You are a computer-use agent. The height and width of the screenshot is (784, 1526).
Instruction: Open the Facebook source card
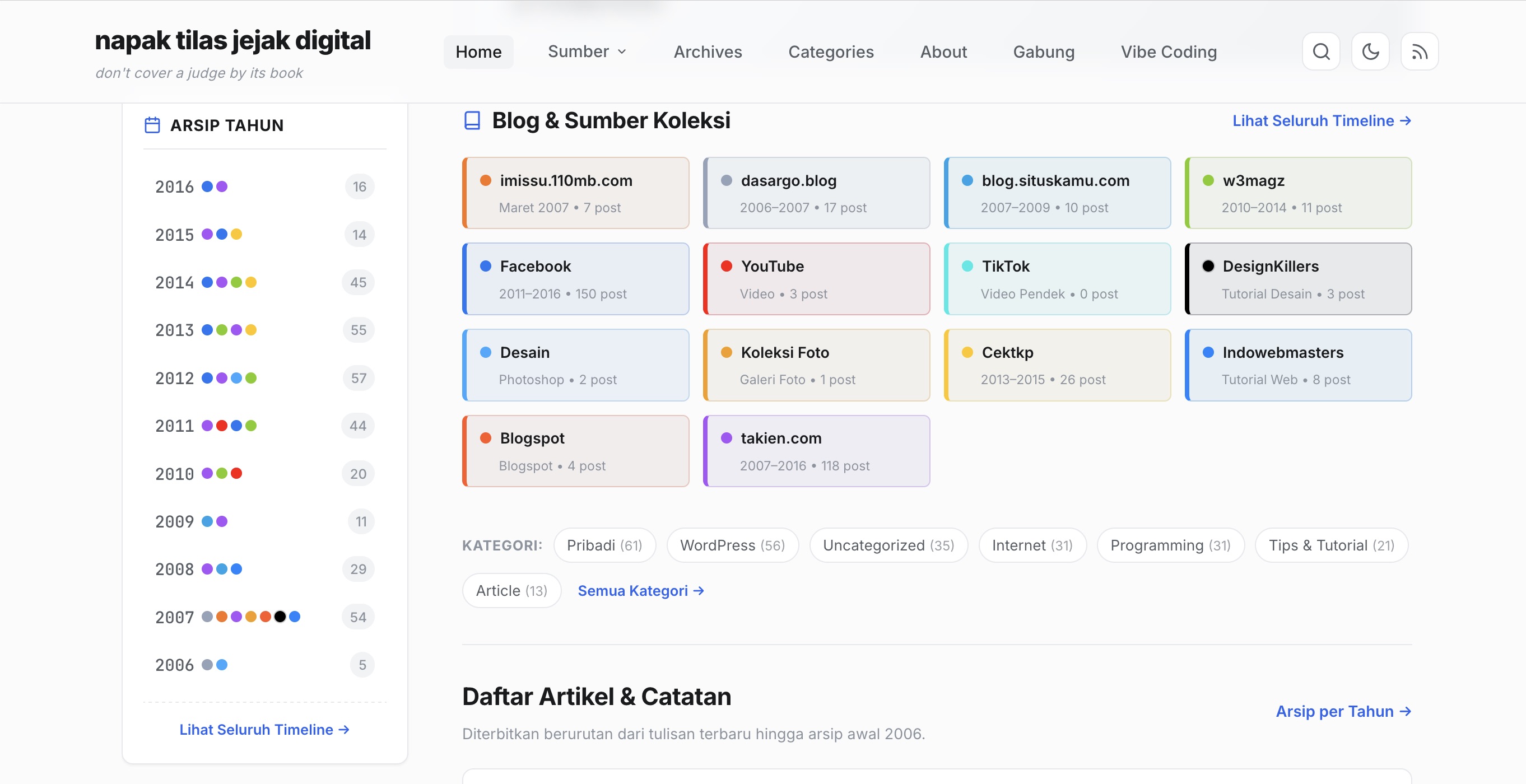click(576, 279)
